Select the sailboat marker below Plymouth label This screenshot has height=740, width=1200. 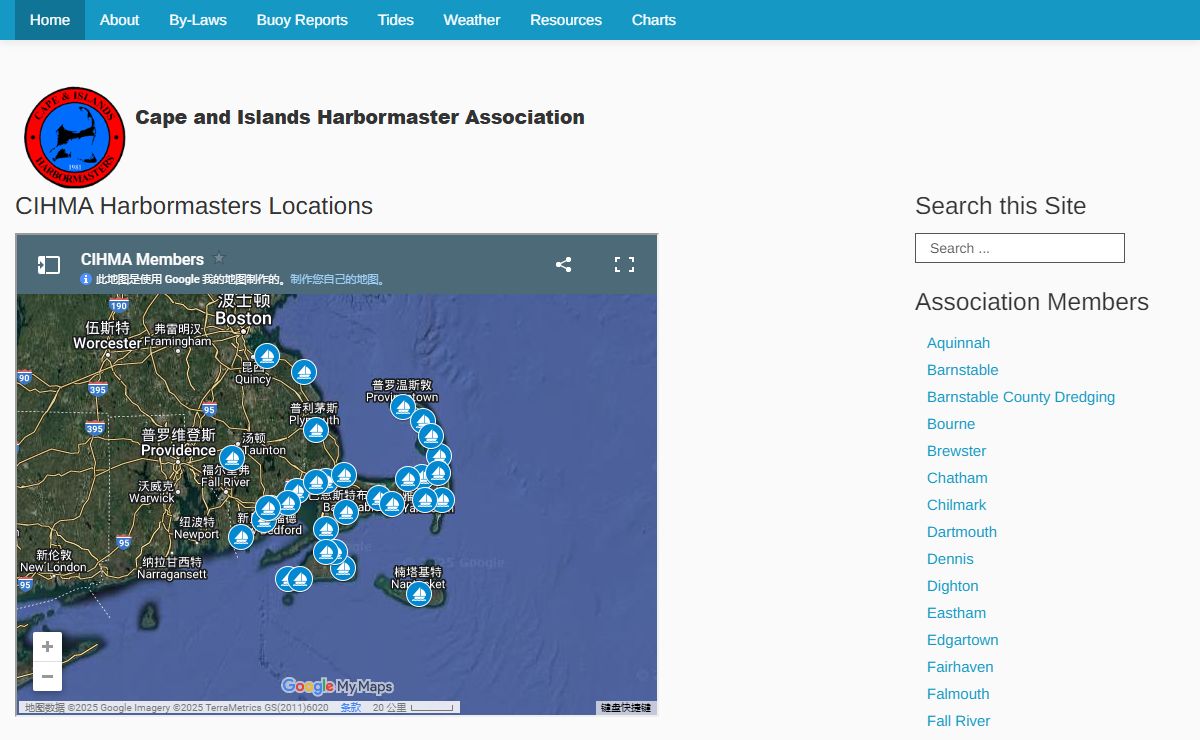316,430
